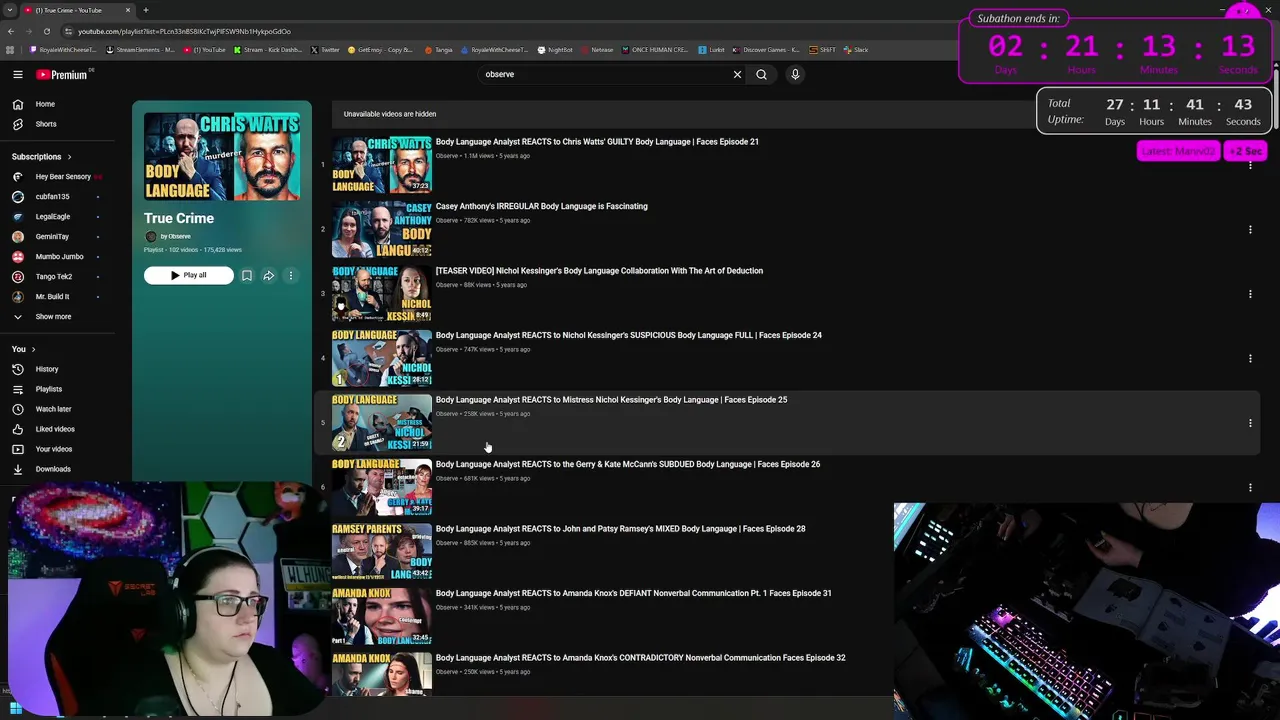Open Casey Anthony IRREGULAR Body Language thumbnail
The image size is (1280, 720).
click(x=382, y=229)
